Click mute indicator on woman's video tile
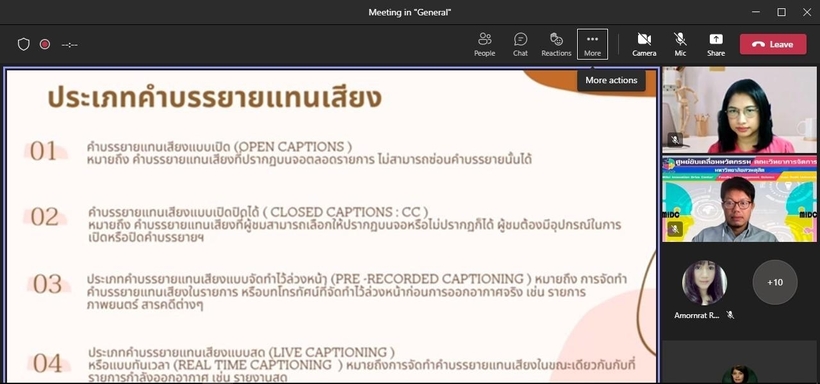Viewport: 820px width, 384px height. coord(675,140)
